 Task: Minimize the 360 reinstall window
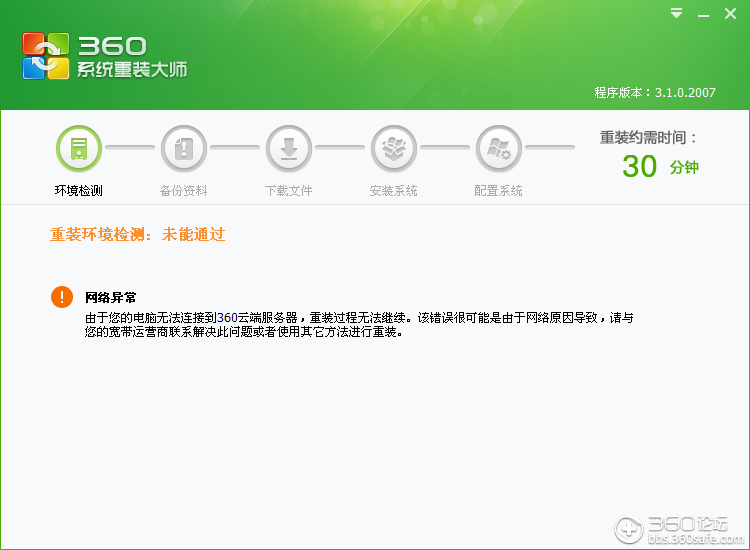[703, 14]
